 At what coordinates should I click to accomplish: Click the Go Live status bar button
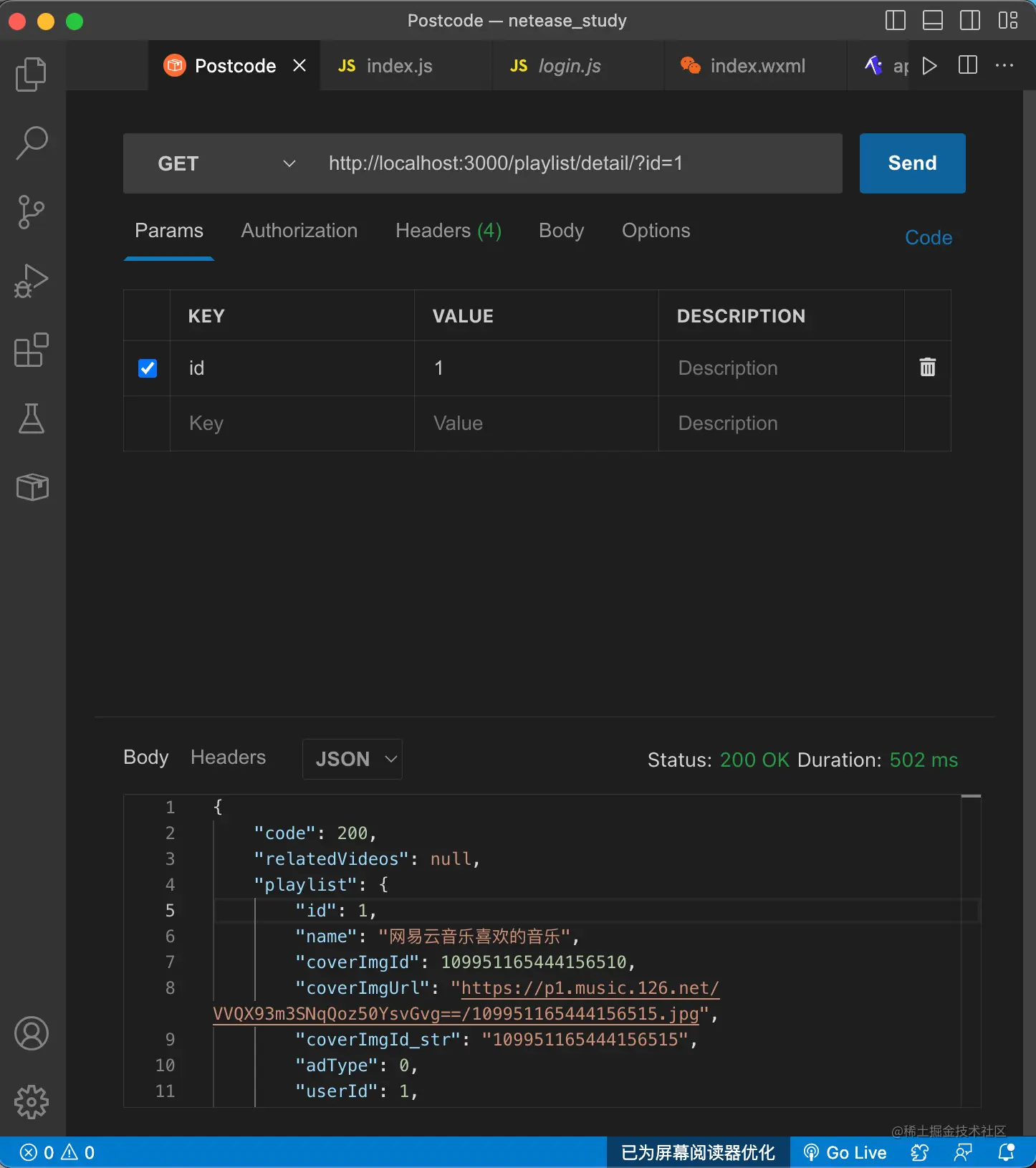[x=845, y=1152]
